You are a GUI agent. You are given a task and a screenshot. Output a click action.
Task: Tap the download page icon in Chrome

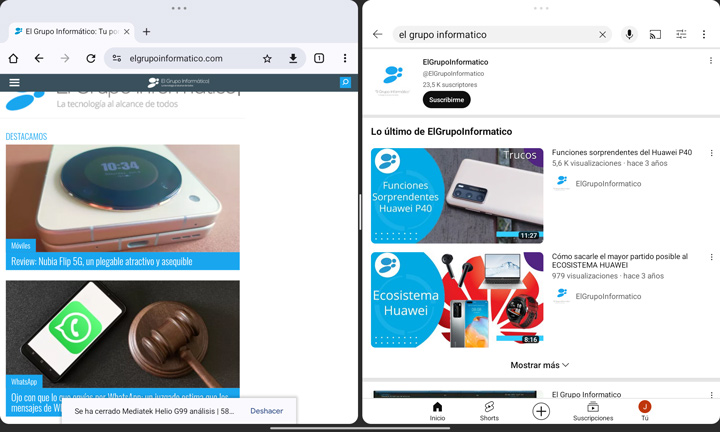293,58
